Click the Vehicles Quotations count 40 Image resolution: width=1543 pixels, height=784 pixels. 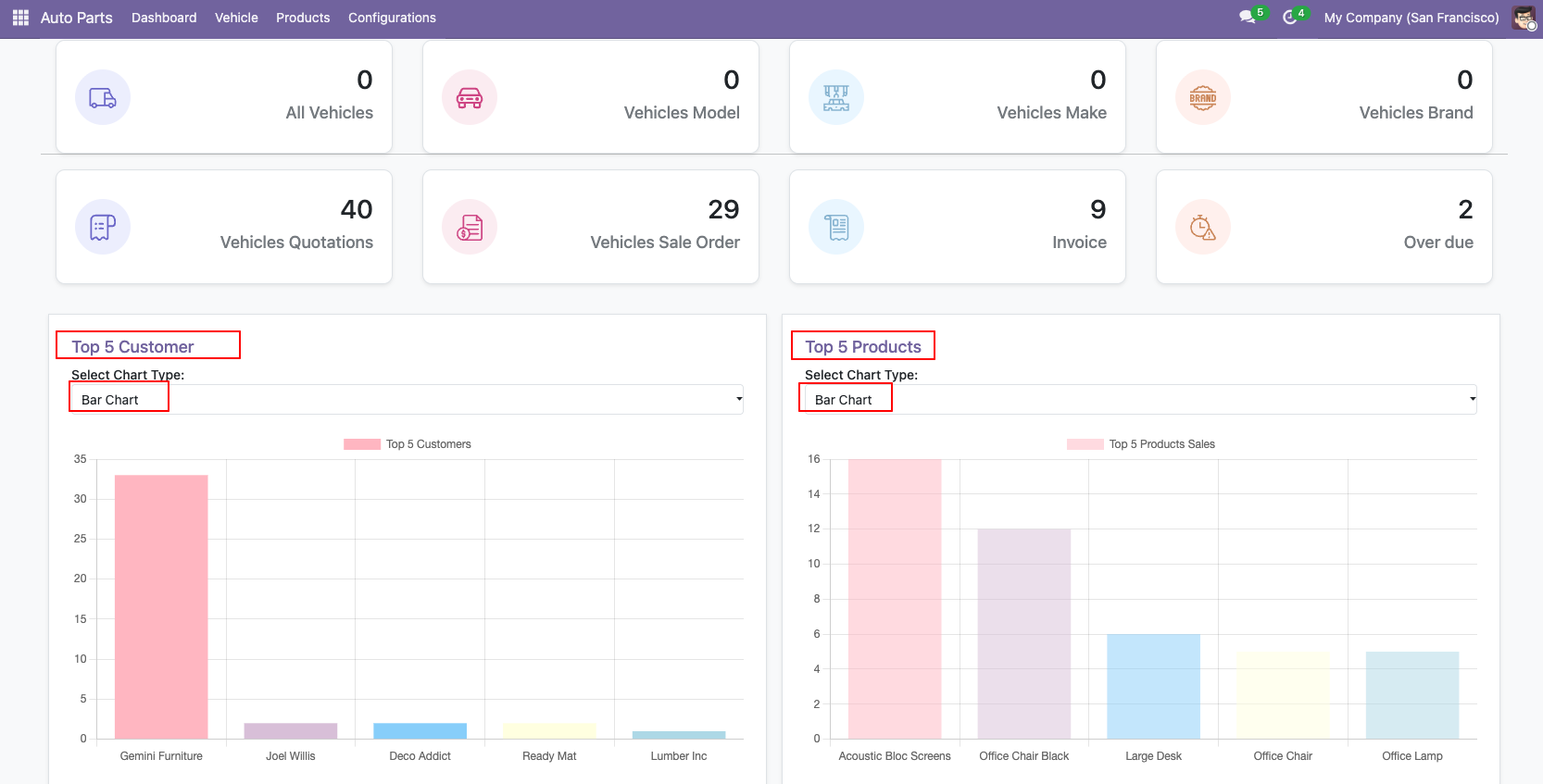pos(357,210)
